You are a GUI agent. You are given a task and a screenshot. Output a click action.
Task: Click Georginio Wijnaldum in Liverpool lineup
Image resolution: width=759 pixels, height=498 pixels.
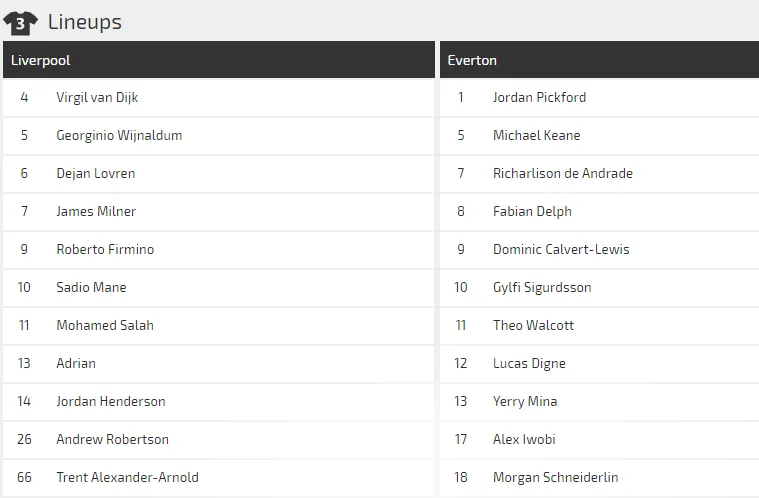tap(119, 135)
